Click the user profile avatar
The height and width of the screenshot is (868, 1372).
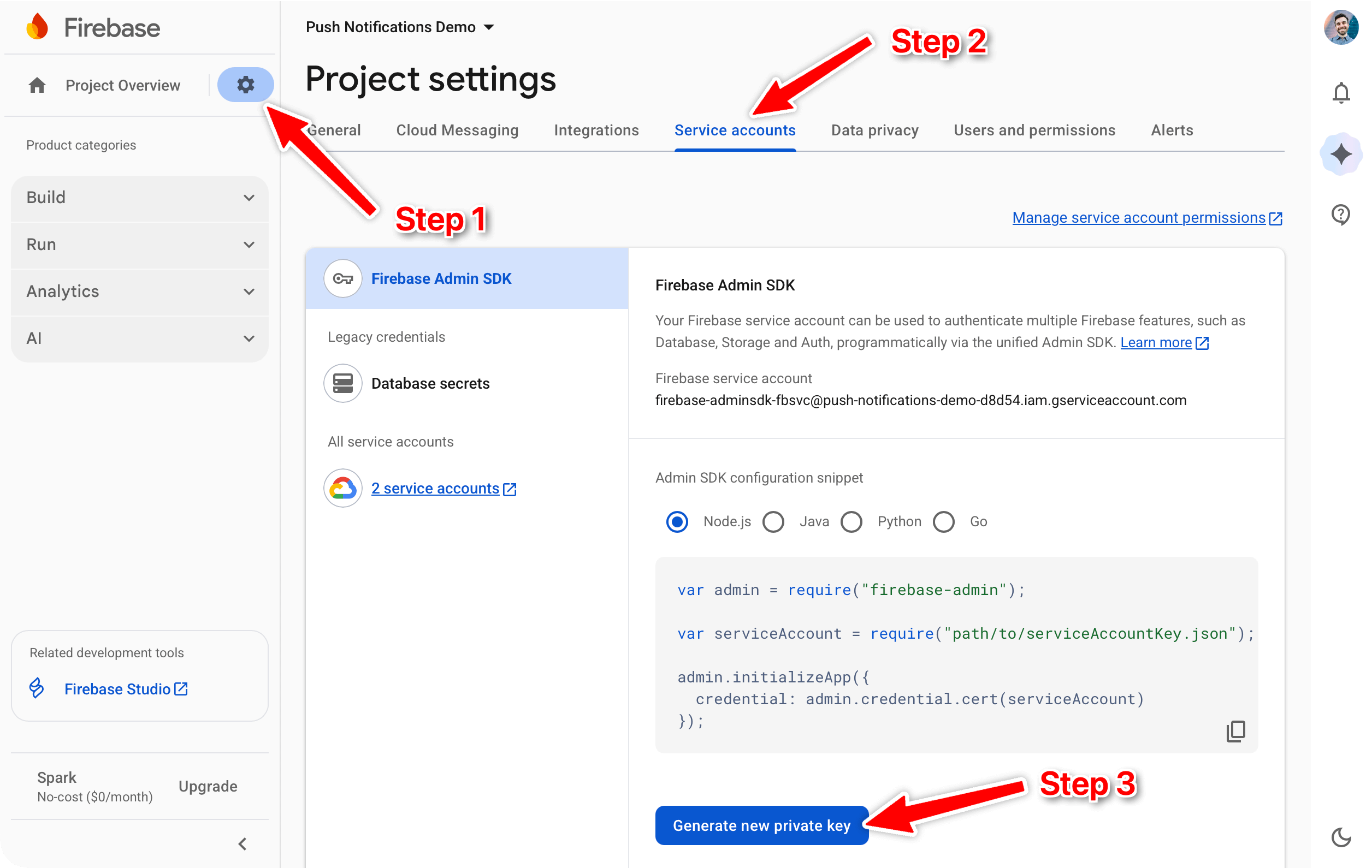point(1341,27)
